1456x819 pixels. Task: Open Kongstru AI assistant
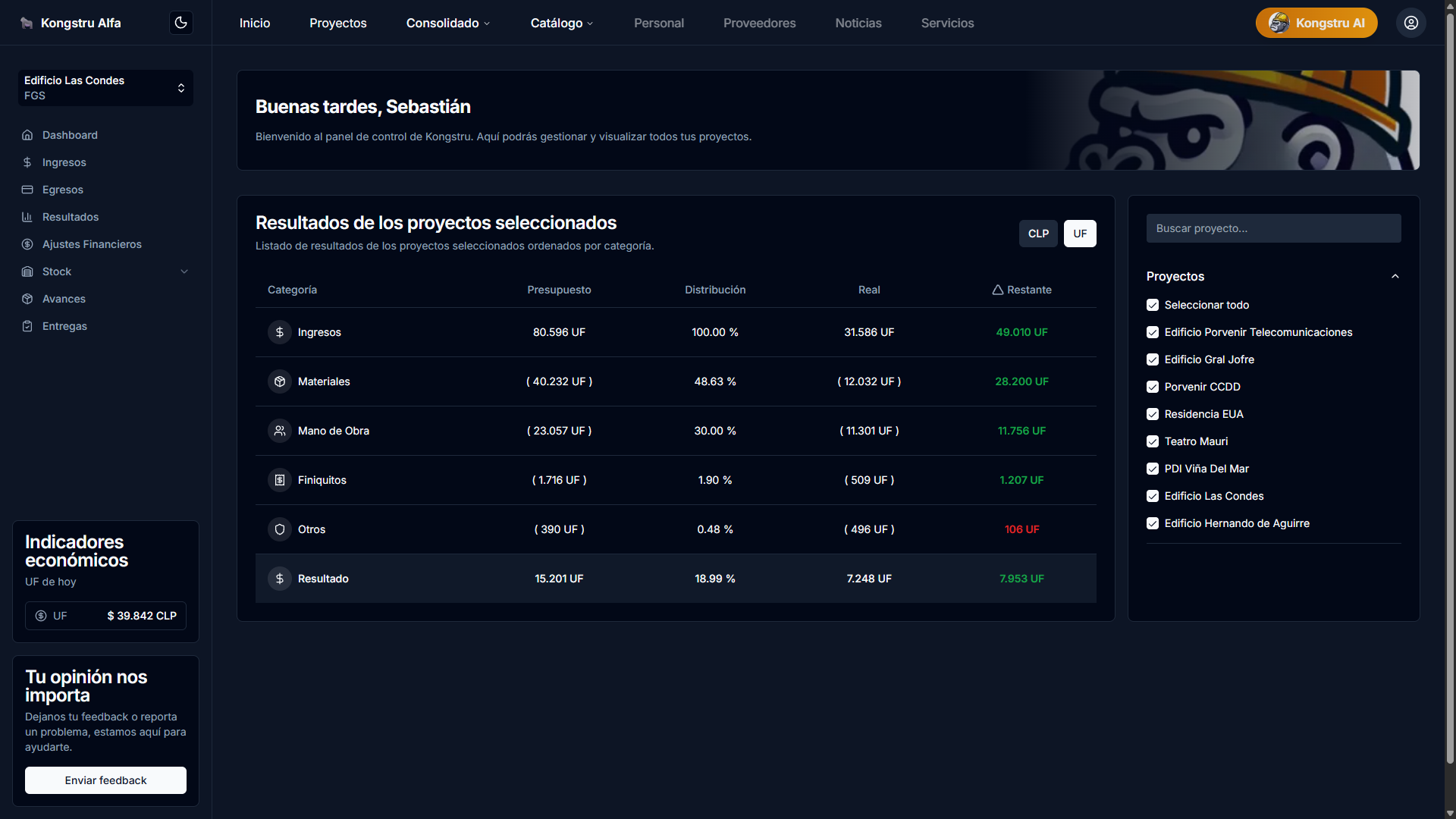tap(1316, 23)
